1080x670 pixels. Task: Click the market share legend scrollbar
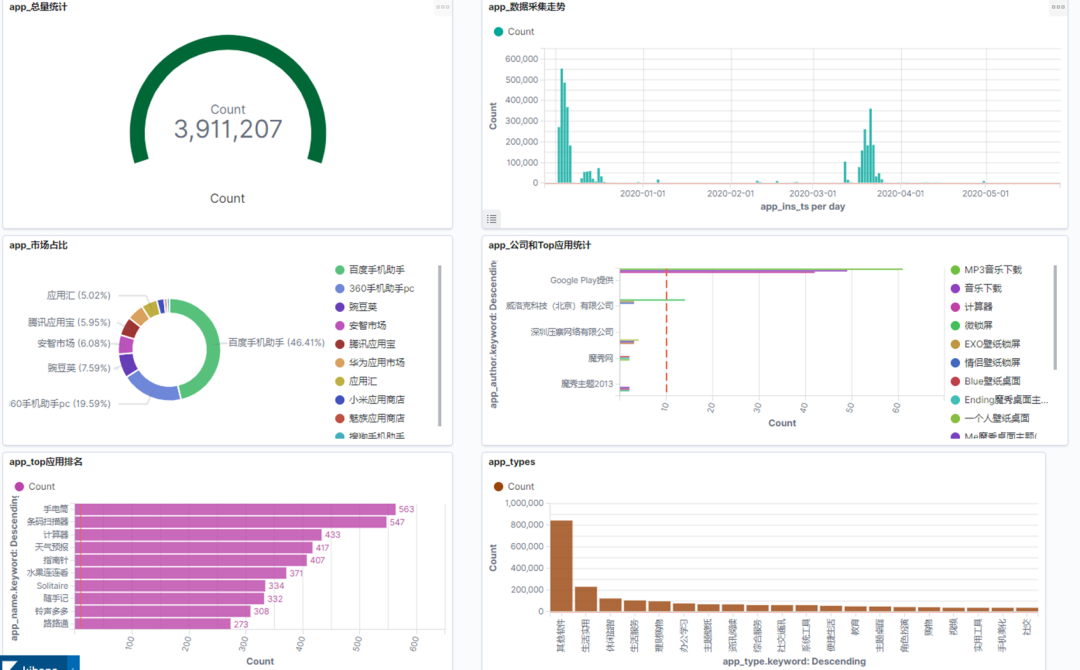[x=439, y=346]
